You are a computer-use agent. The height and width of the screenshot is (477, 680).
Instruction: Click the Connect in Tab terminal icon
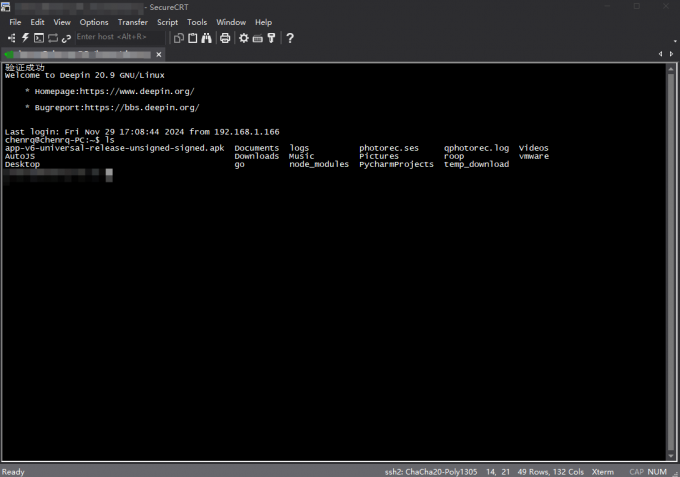(x=39, y=38)
